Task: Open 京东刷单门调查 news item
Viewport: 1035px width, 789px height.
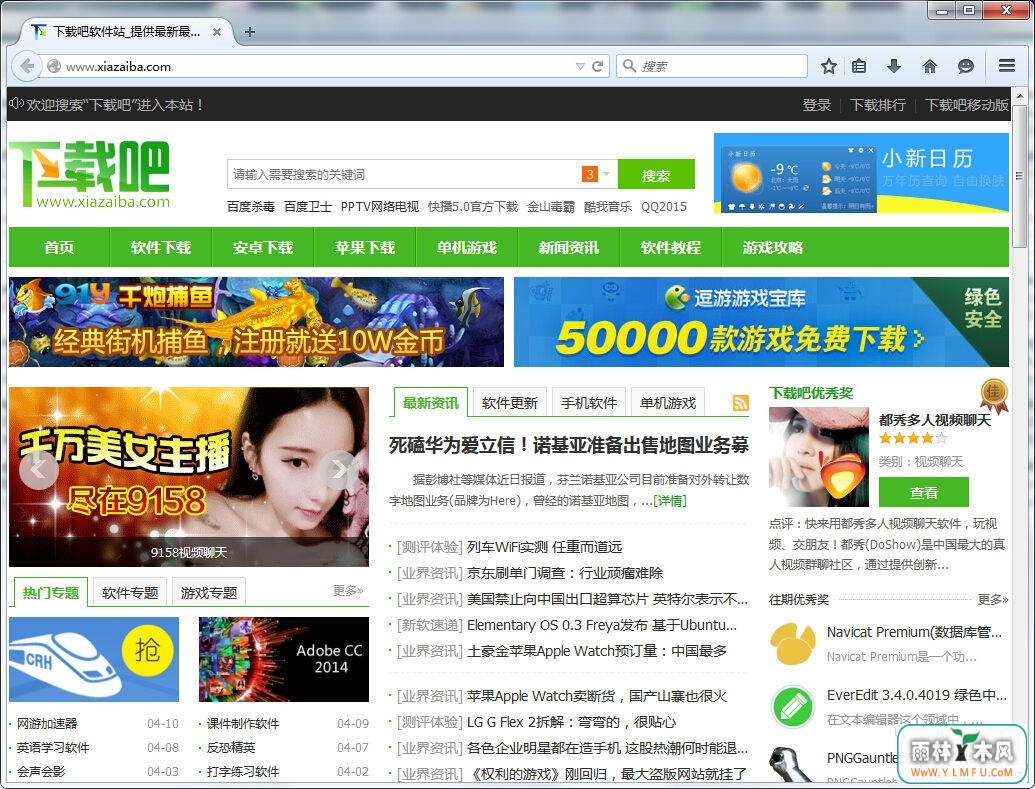Action: [x=565, y=573]
